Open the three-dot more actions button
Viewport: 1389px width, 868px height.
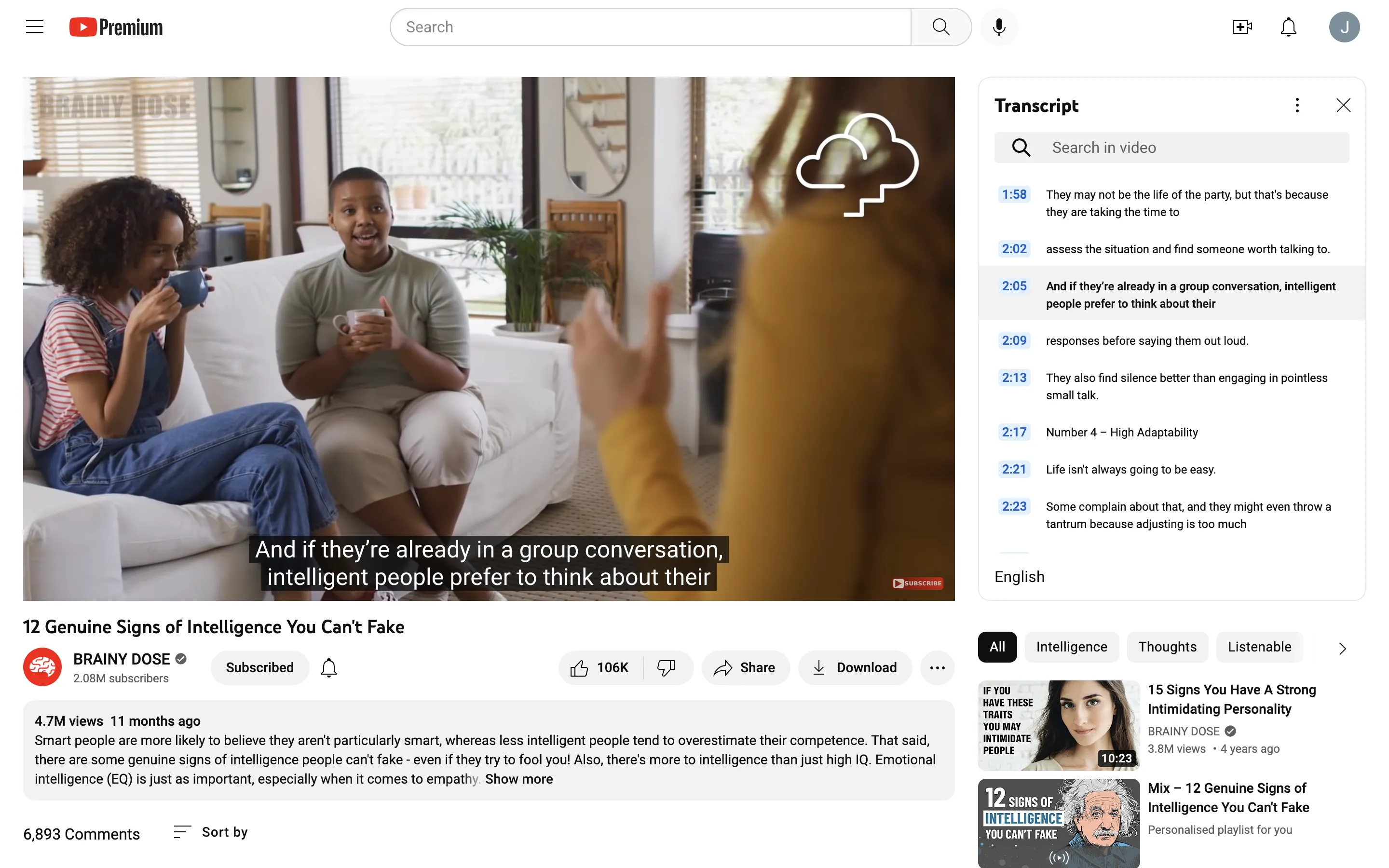coord(937,668)
